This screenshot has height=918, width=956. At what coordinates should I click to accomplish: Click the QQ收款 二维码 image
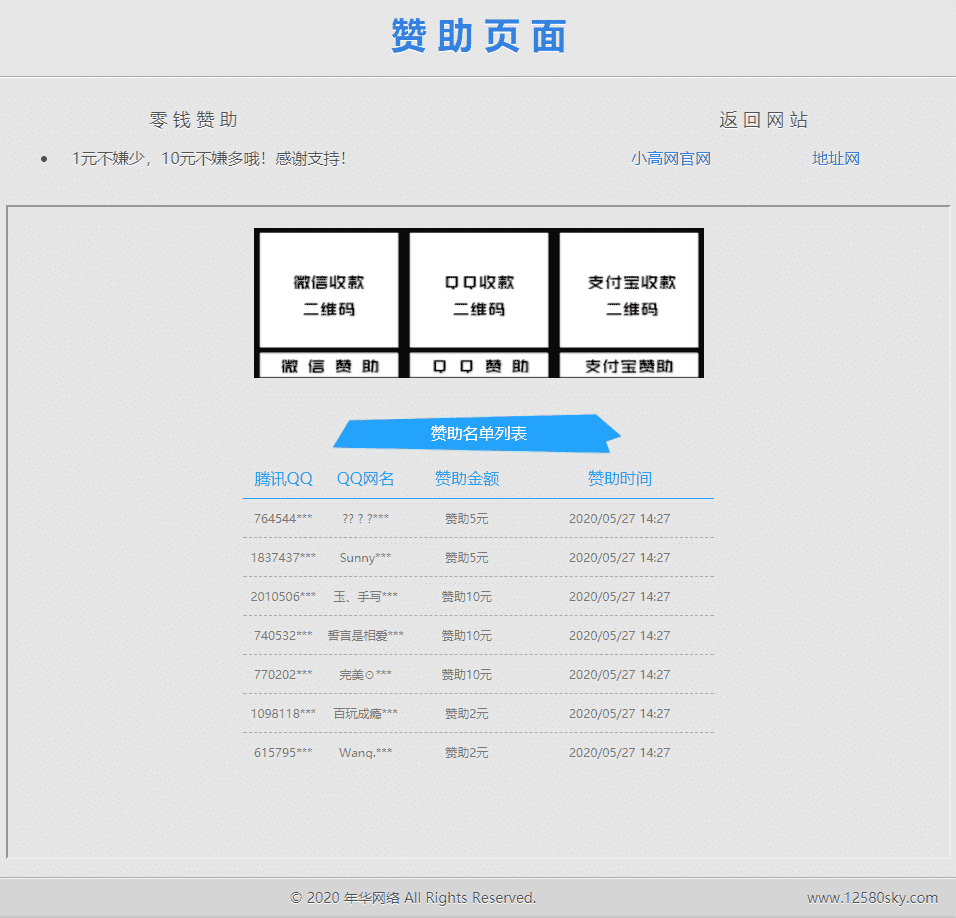pyautogui.click(x=479, y=290)
